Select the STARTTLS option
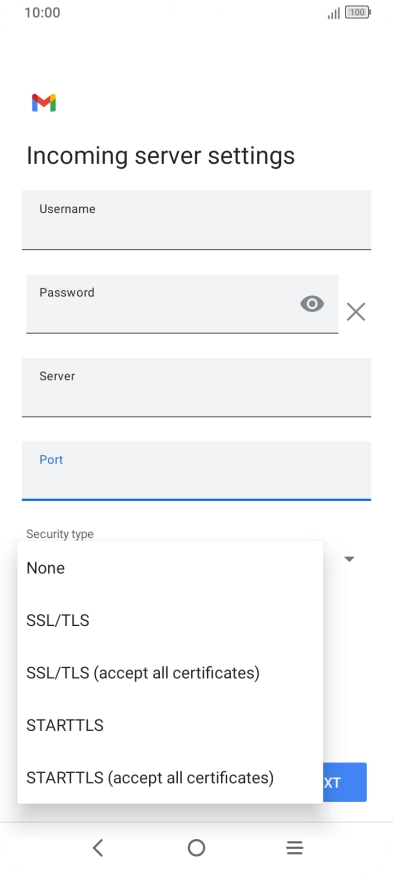393x874 pixels. tap(170, 725)
